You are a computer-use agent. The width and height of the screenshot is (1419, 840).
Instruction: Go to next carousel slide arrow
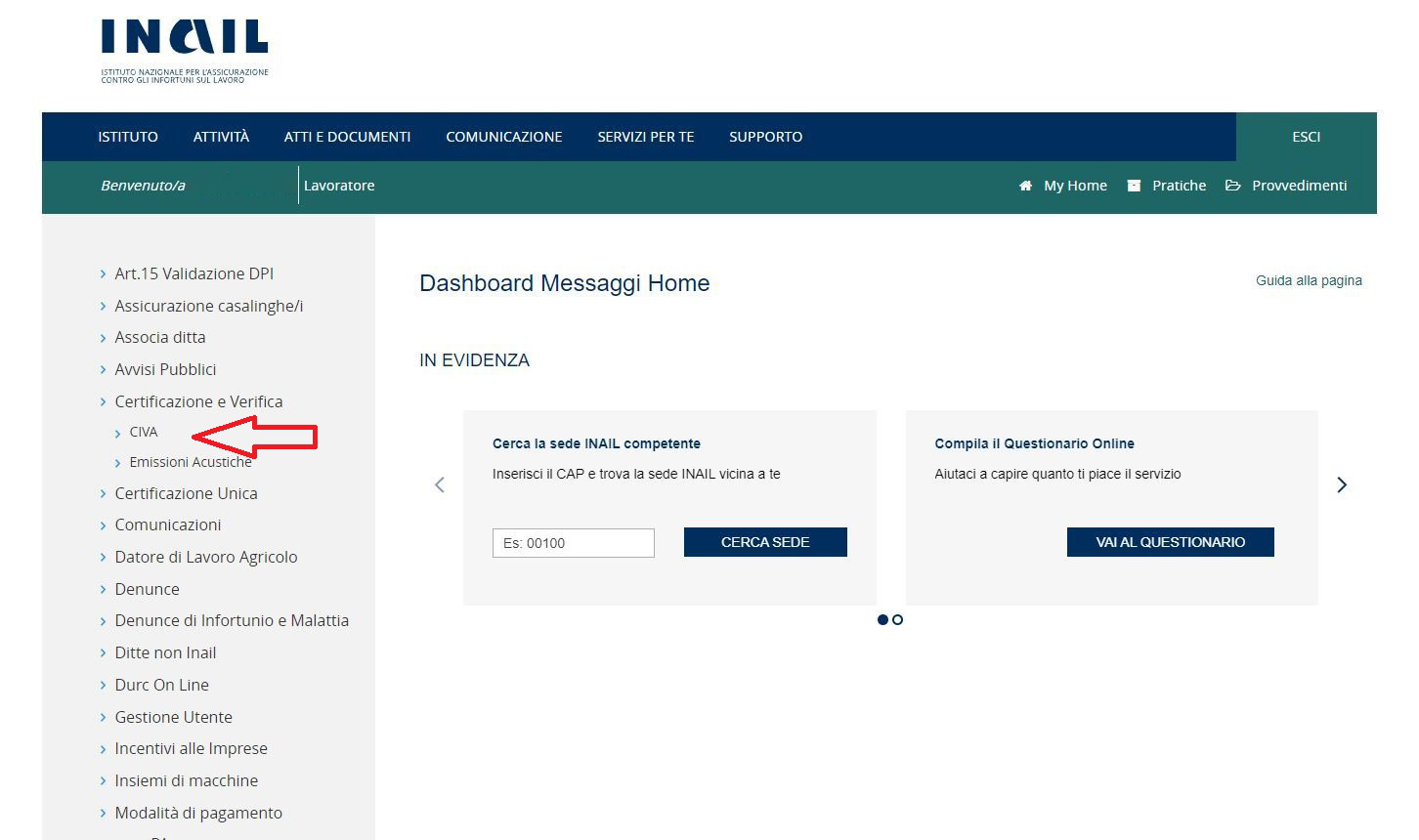[x=1342, y=484]
